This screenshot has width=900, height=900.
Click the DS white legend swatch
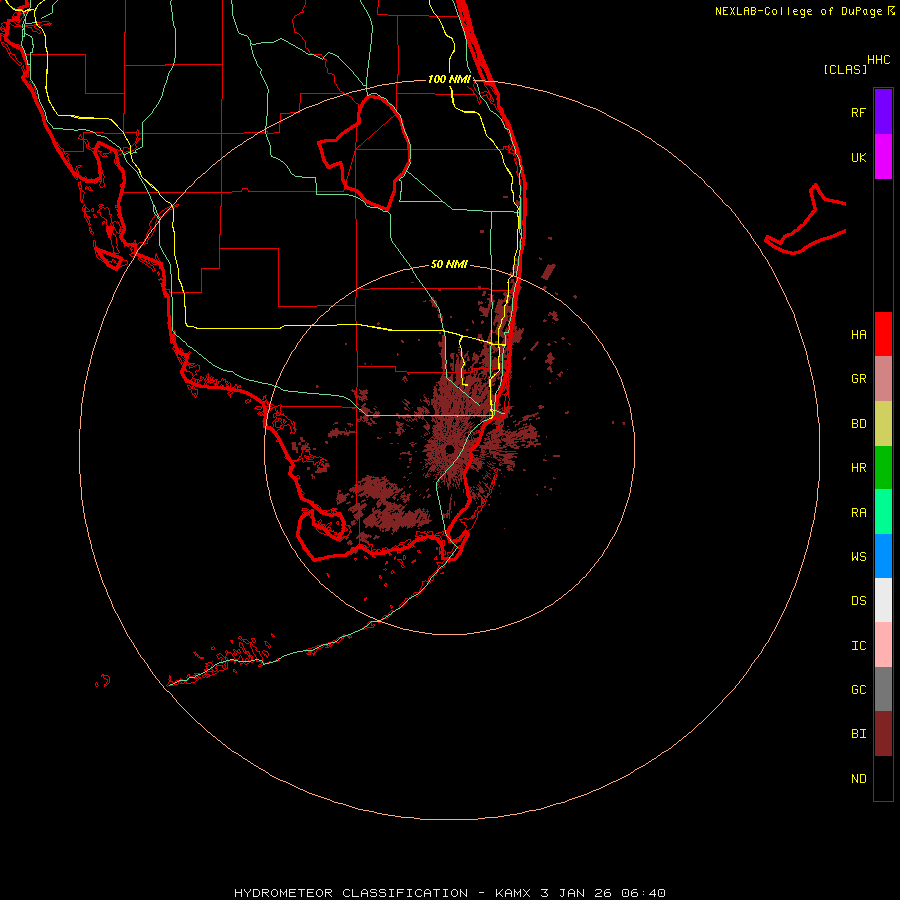coord(883,600)
